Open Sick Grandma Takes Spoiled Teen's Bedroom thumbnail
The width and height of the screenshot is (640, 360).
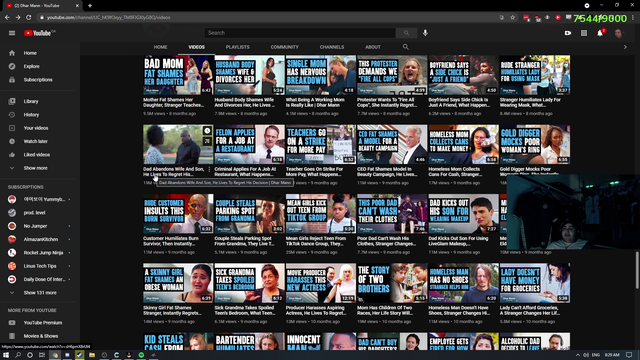(x=249, y=283)
